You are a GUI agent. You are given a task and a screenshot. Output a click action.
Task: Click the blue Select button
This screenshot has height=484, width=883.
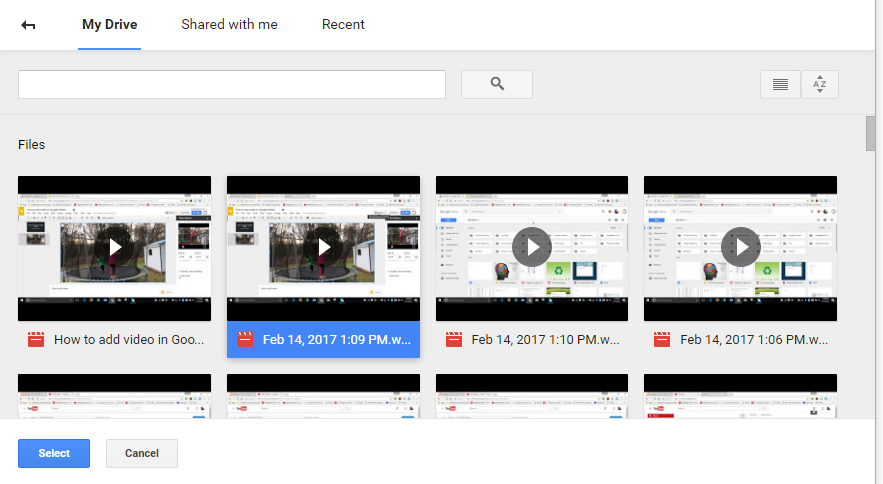coord(54,454)
